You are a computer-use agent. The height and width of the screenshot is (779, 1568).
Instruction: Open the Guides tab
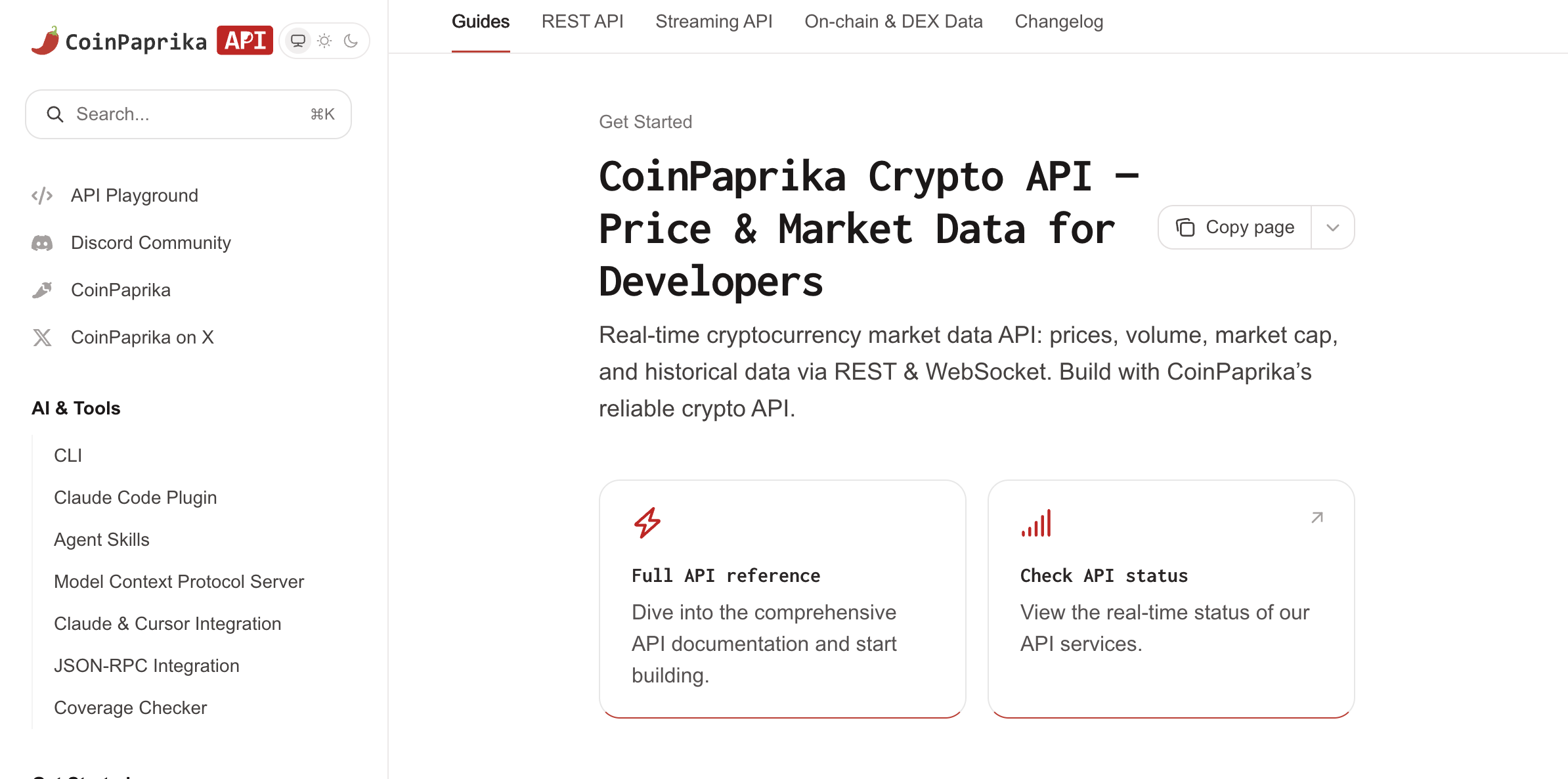tap(481, 22)
